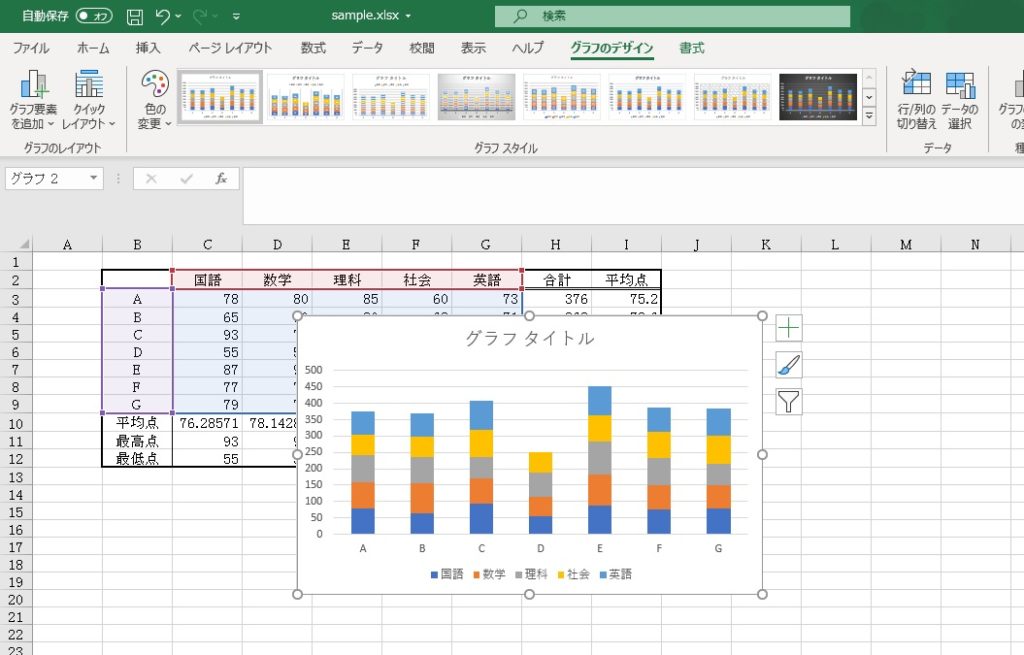Open the 色の変更 palette
Screen dimensions: 1024x655
155,88
